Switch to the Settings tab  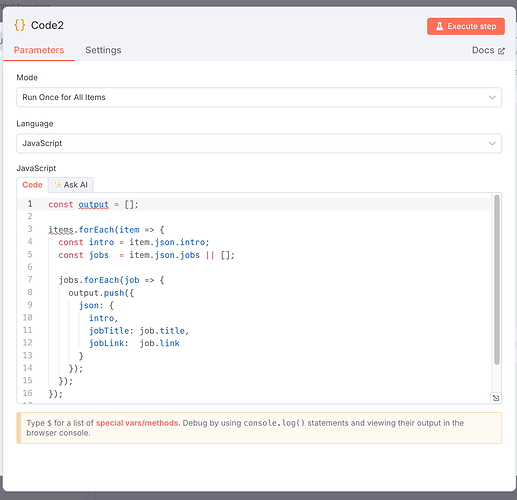coord(103,50)
